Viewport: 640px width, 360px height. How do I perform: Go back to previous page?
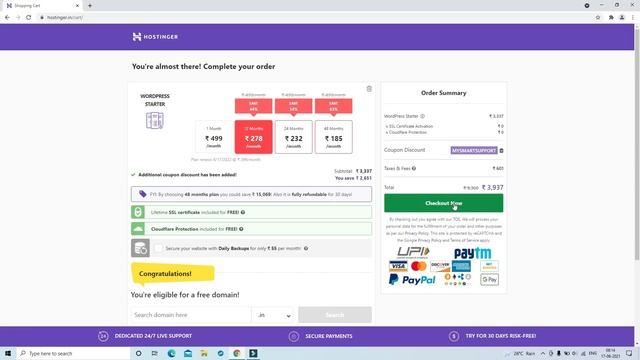click(7, 18)
